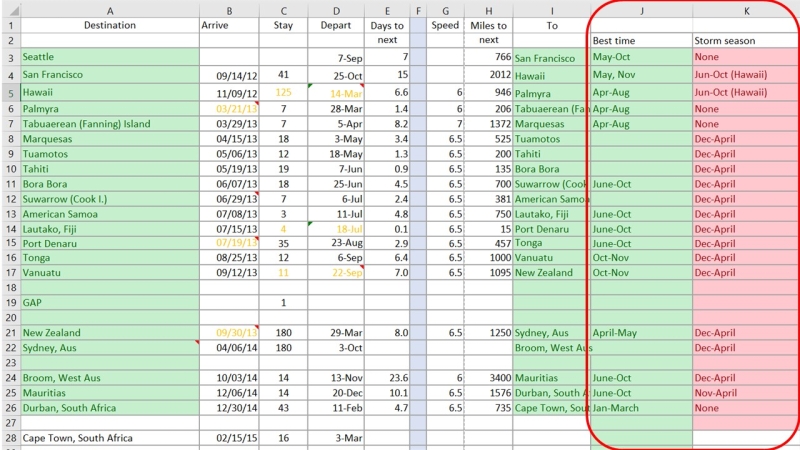Select row 5 header

tap(11, 93)
